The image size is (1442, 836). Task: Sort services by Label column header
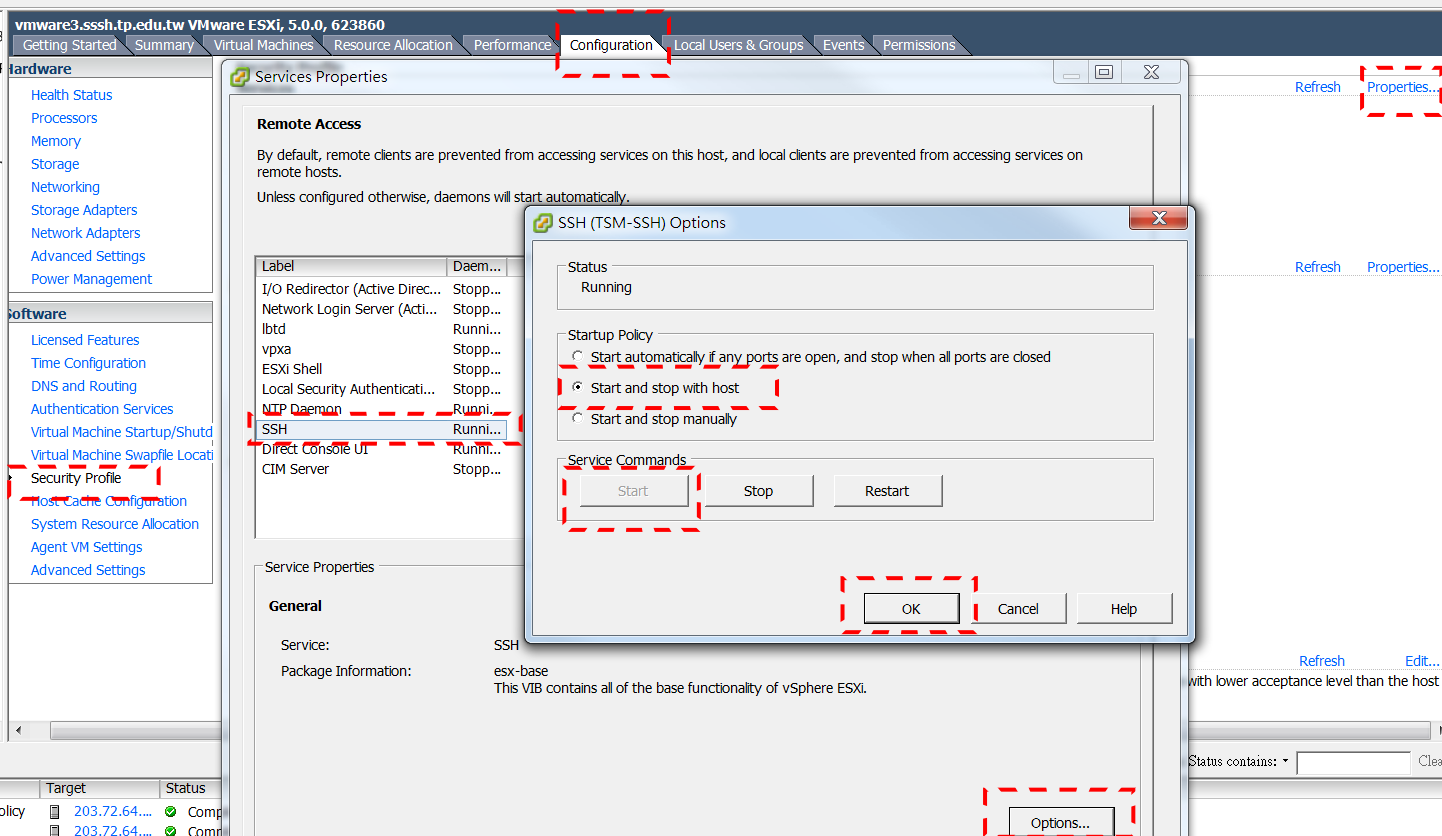(x=352, y=267)
